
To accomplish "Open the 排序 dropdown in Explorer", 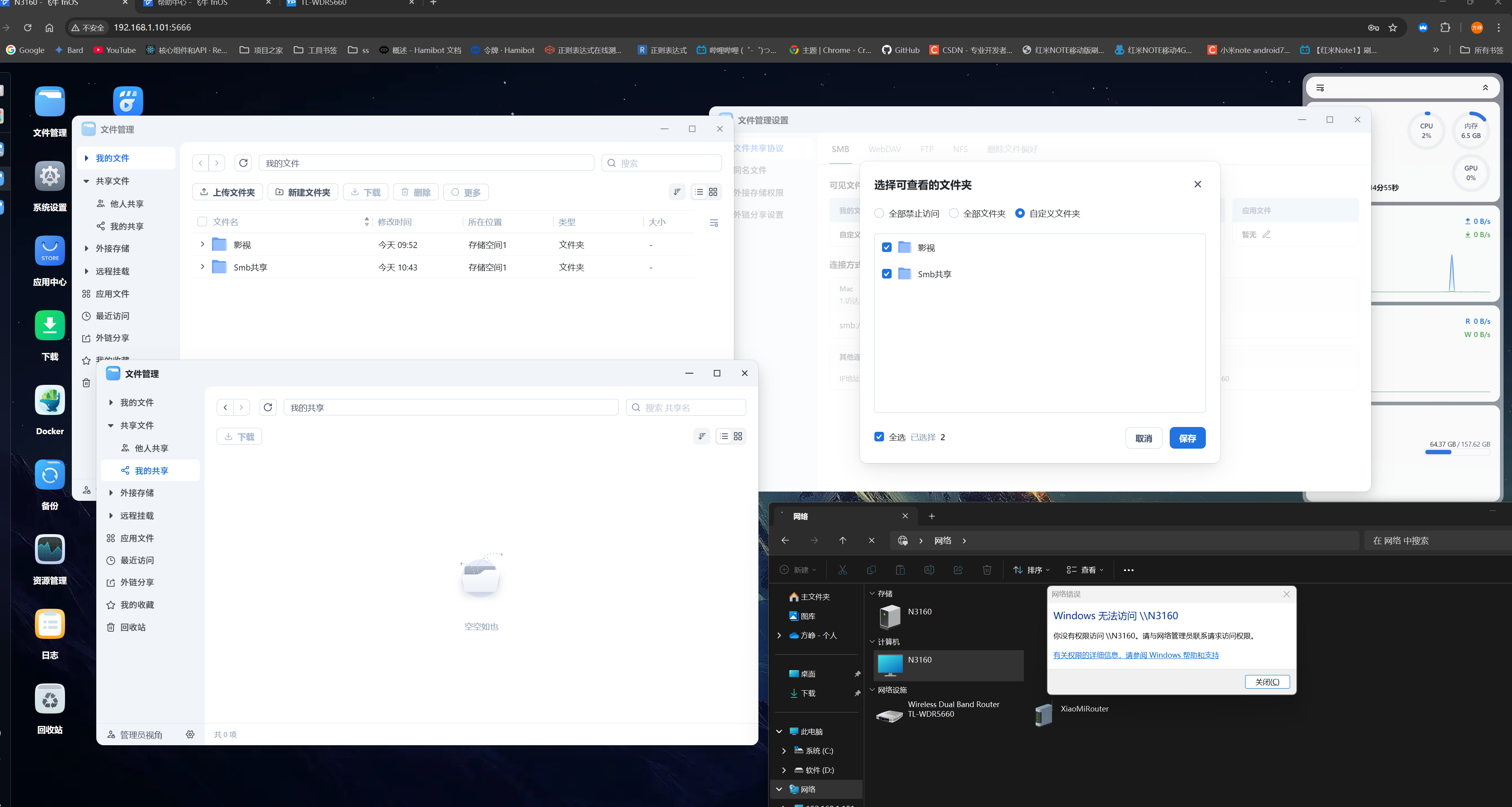I will [x=1031, y=570].
